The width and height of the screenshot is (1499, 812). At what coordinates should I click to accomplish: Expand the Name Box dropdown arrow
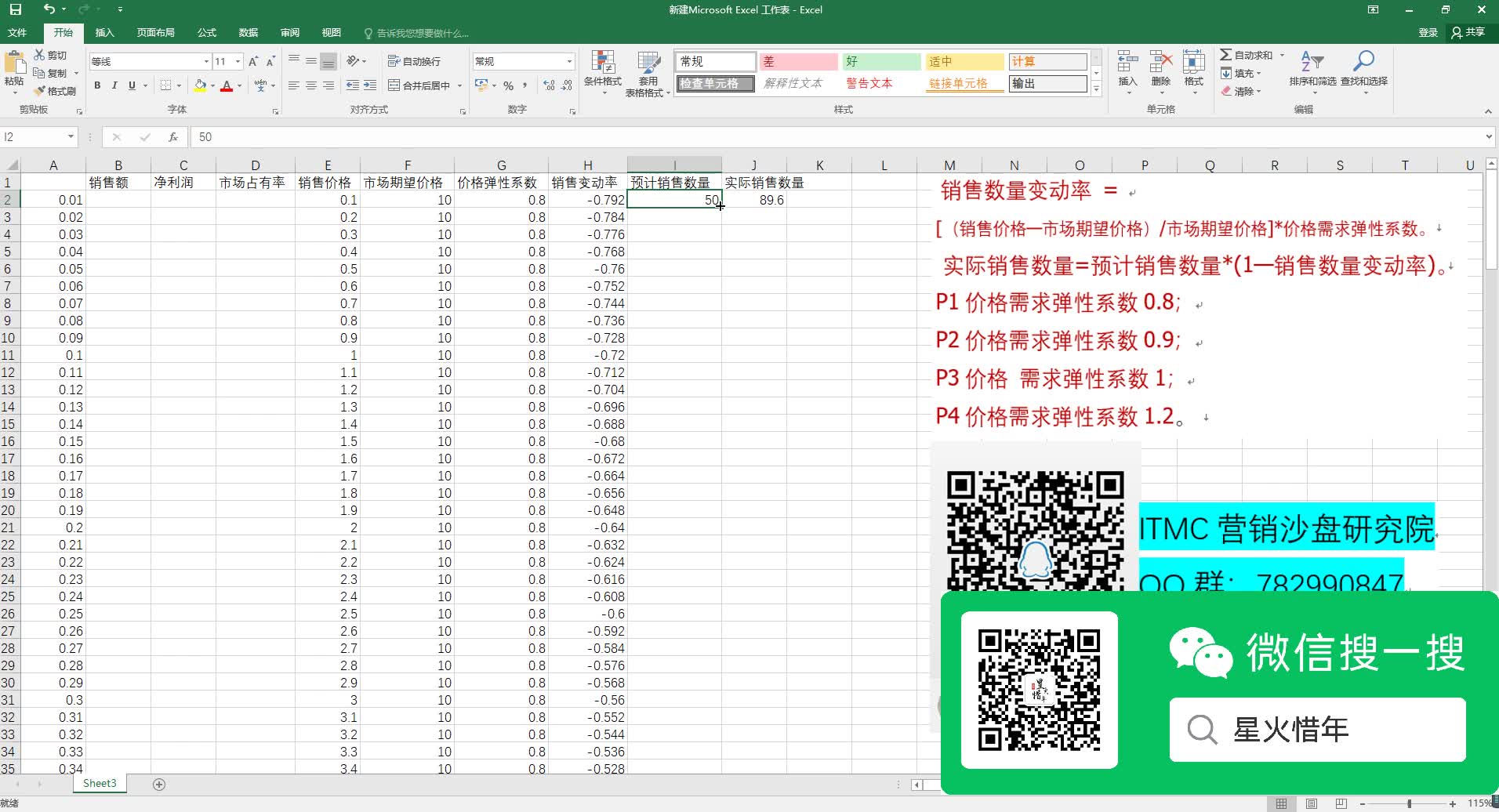coord(71,136)
